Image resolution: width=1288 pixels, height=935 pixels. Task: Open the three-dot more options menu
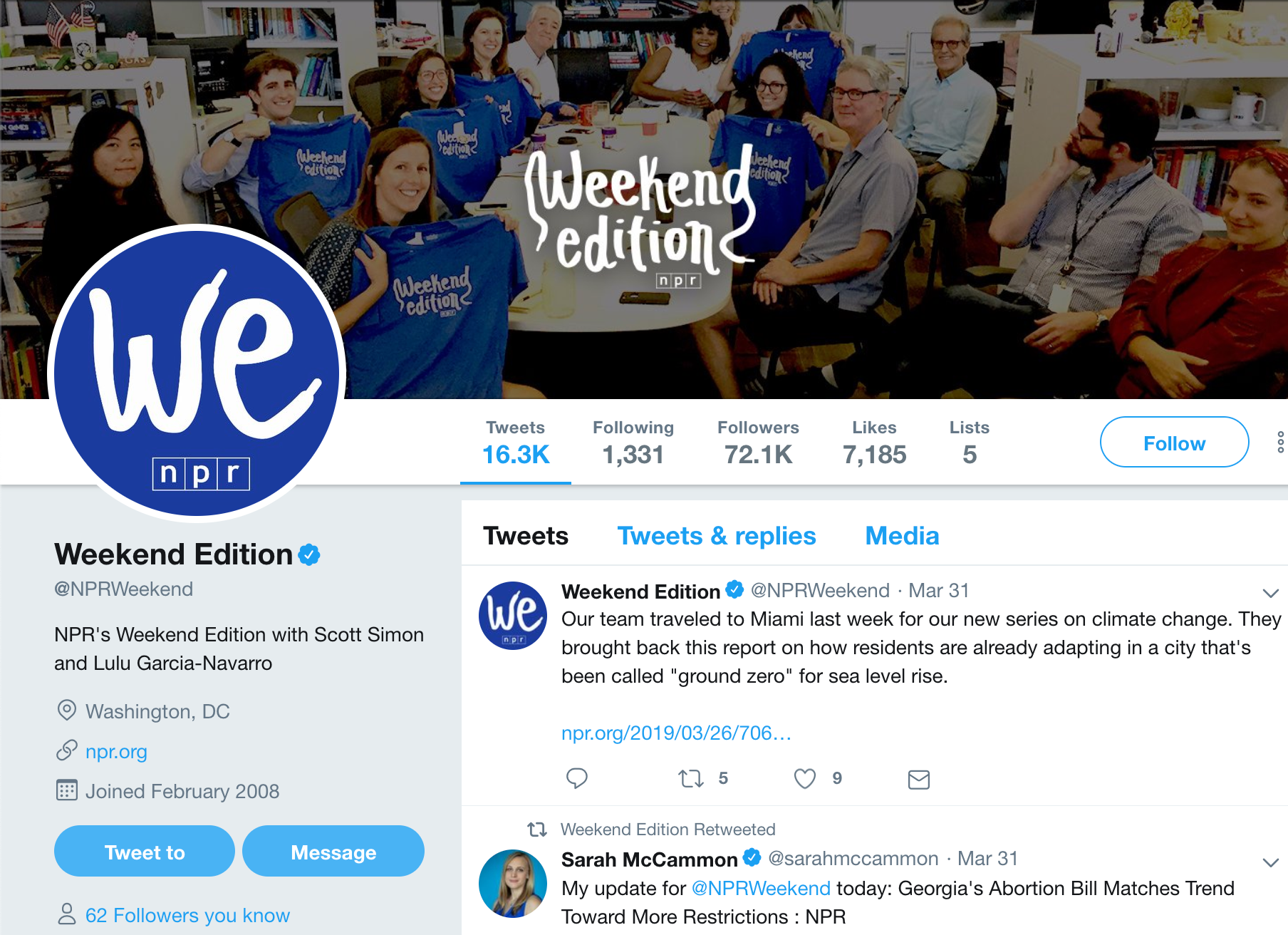1280,443
